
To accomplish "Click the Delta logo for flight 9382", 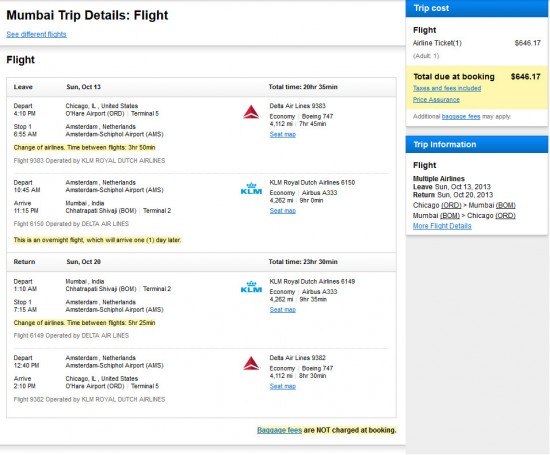I will [251, 363].
